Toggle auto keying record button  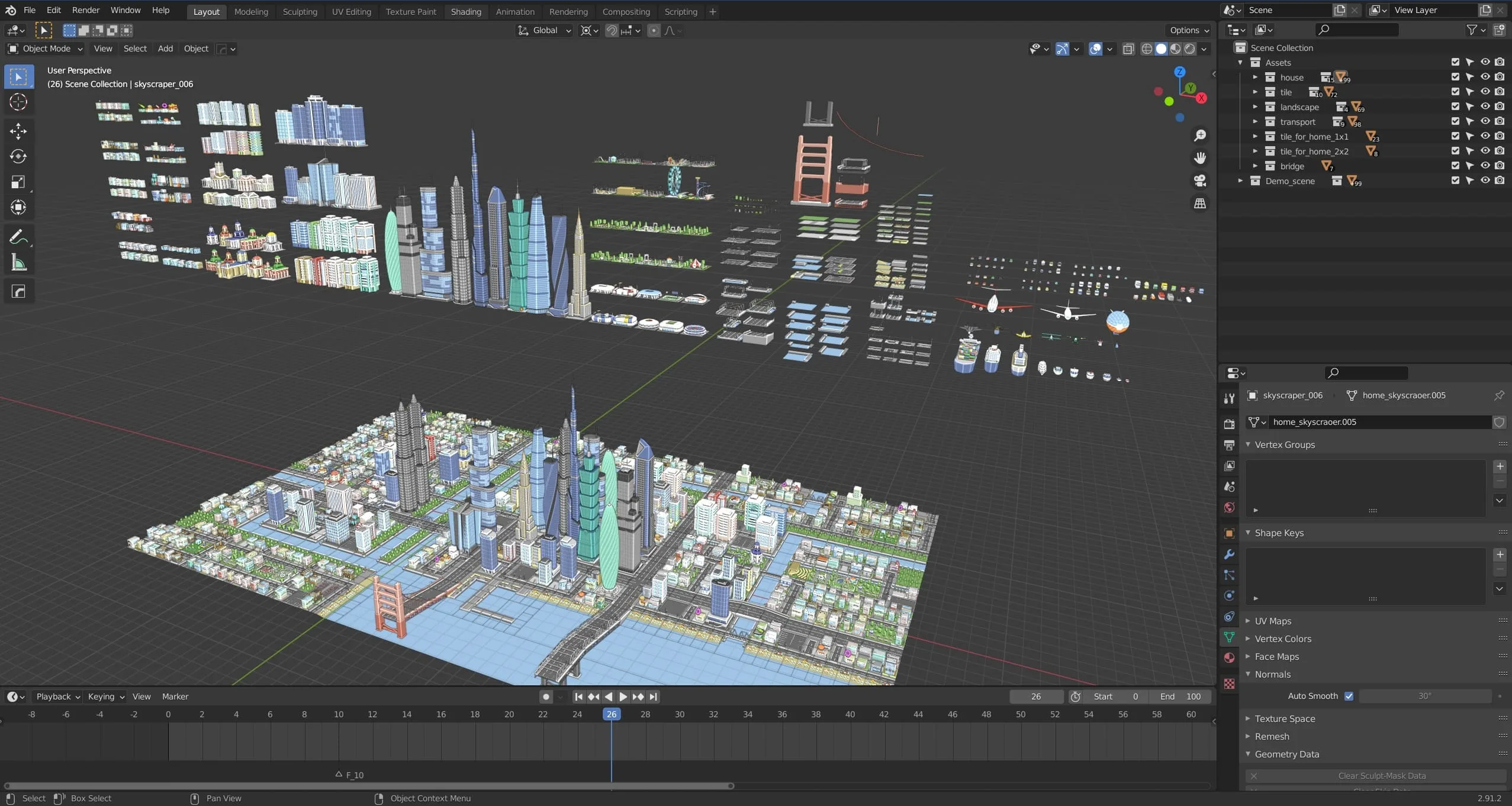546,697
